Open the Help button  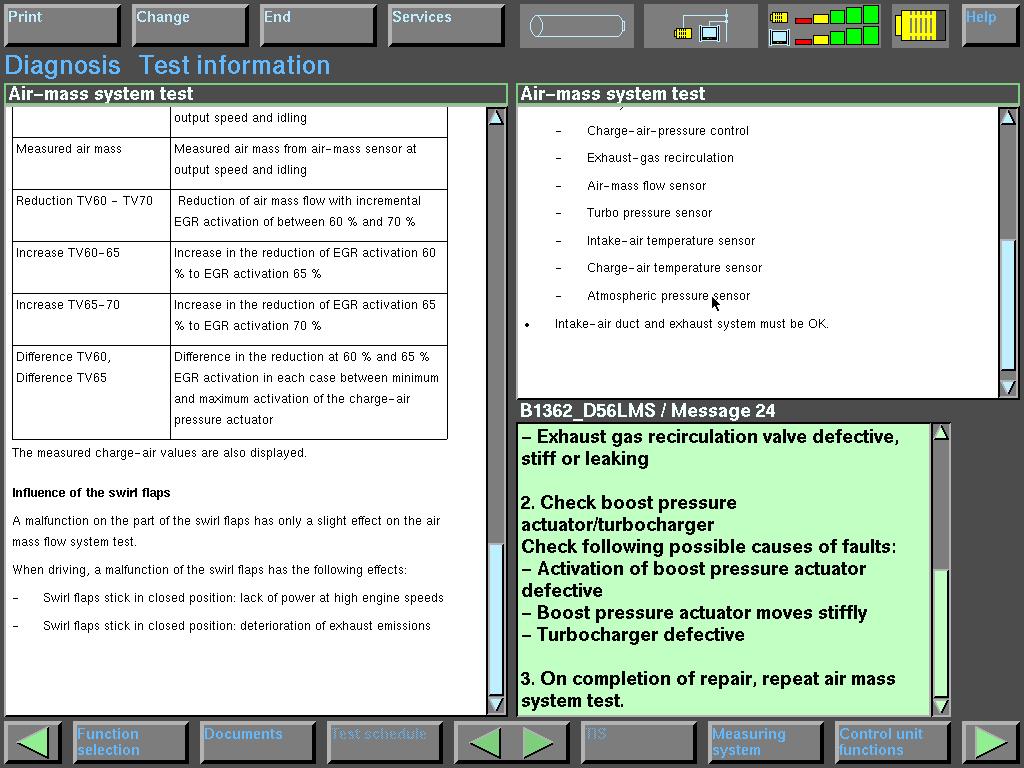coord(990,25)
